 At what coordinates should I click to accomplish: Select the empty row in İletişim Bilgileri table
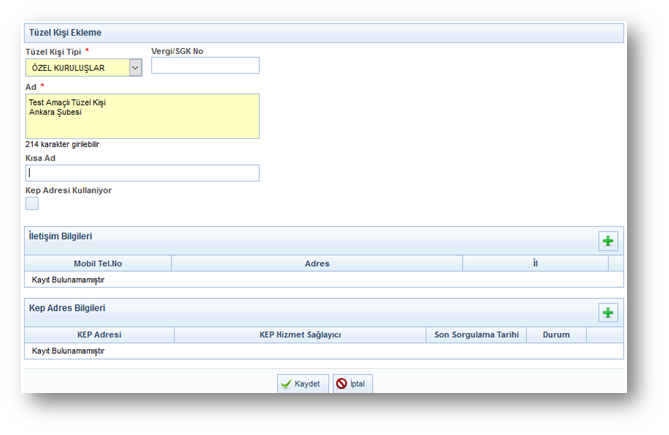pos(322,280)
